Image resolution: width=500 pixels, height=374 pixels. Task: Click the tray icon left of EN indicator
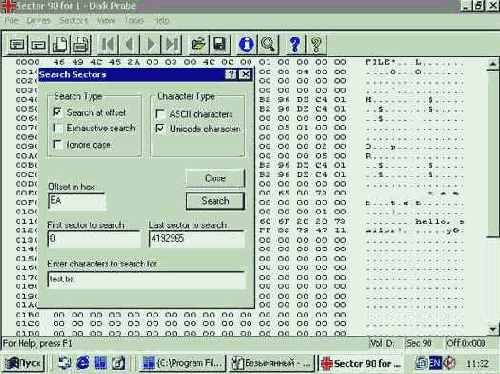422,363
